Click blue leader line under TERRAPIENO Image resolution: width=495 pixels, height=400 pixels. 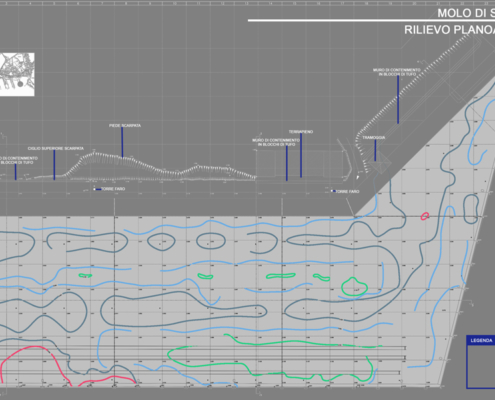click(x=301, y=156)
